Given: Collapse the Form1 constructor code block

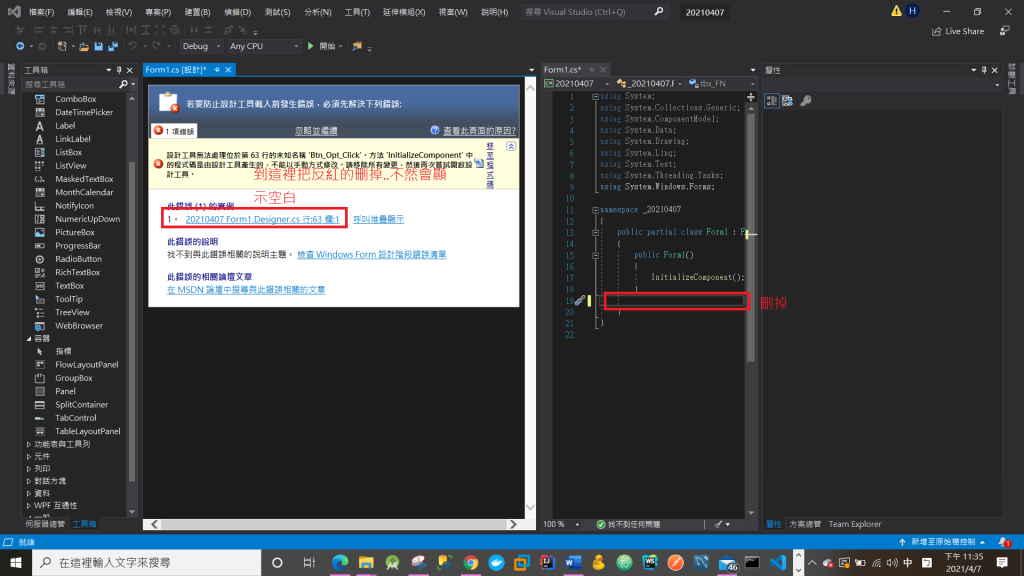Looking at the screenshot, I should 595,255.
